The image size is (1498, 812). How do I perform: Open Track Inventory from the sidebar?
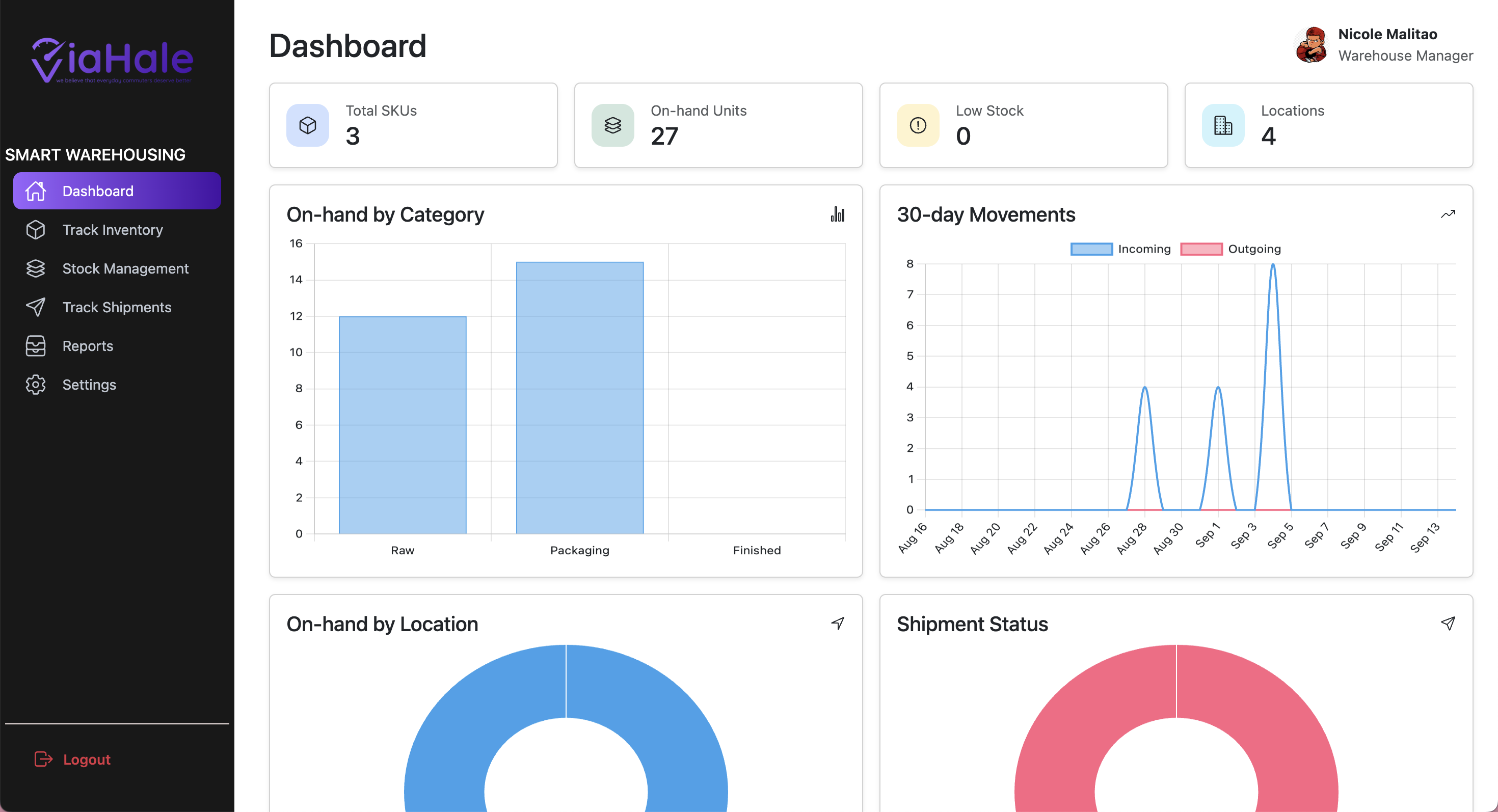[112, 230]
